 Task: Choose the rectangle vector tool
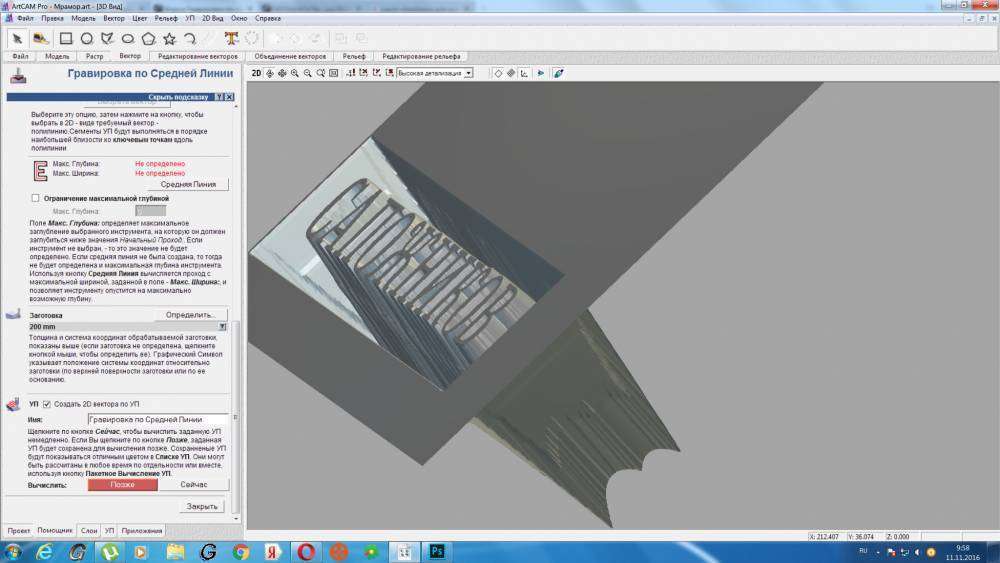point(65,38)
